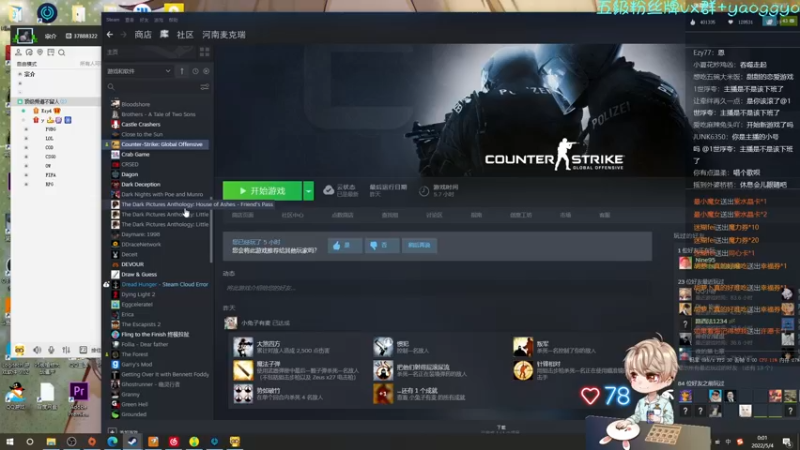
Task: Open advanced filter settings icon in library search
Action: [x=205, y=87]
